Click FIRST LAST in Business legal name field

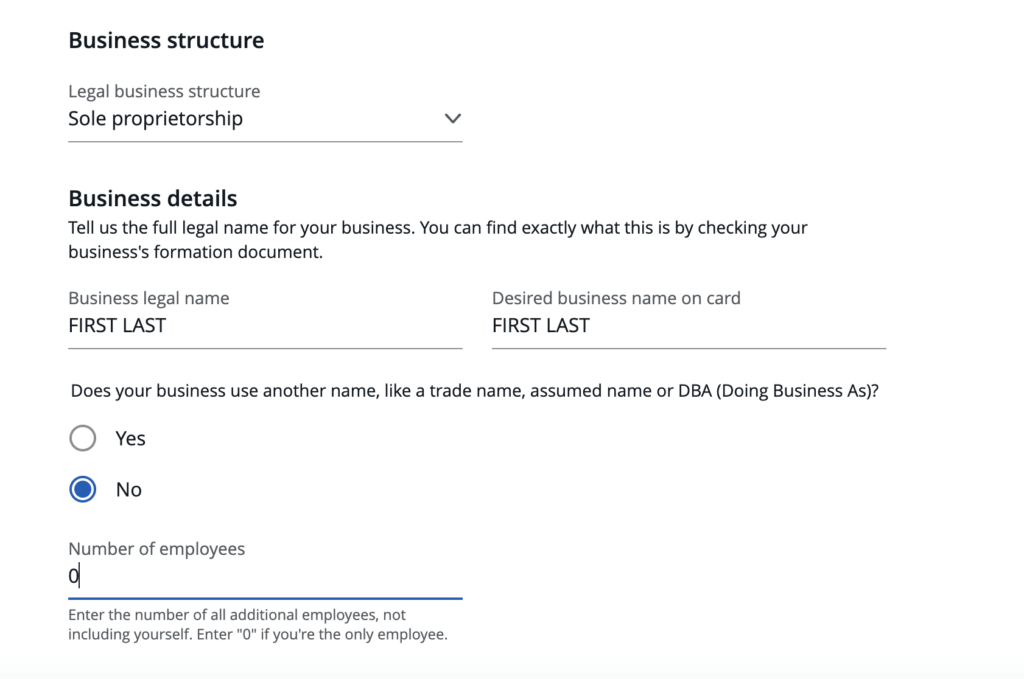(117, 325)
